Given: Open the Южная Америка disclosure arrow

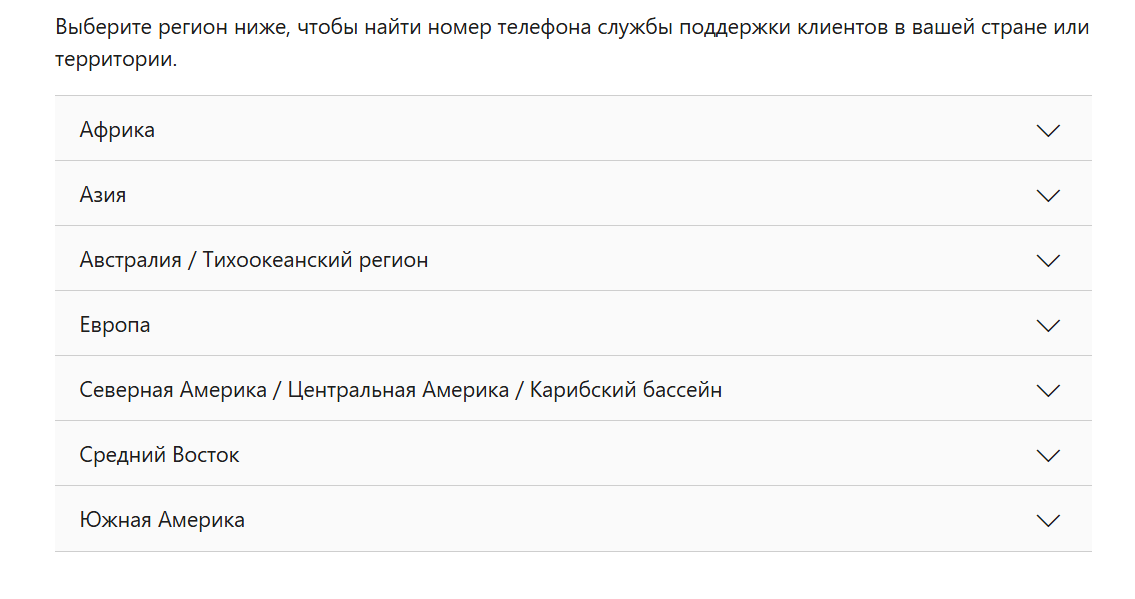Looking at the screenshot, I should (x=1047, y=520).
